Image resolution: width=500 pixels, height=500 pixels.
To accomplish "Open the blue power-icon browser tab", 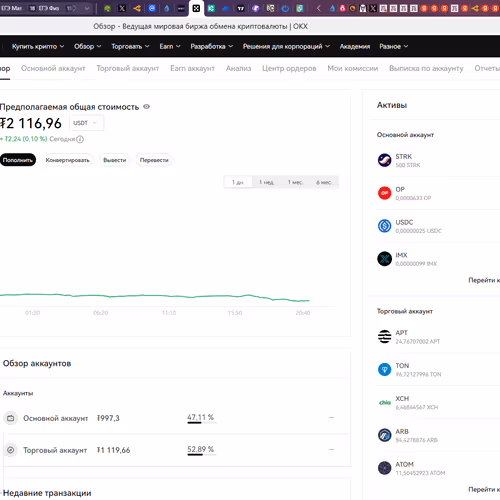I will [285, 8].
